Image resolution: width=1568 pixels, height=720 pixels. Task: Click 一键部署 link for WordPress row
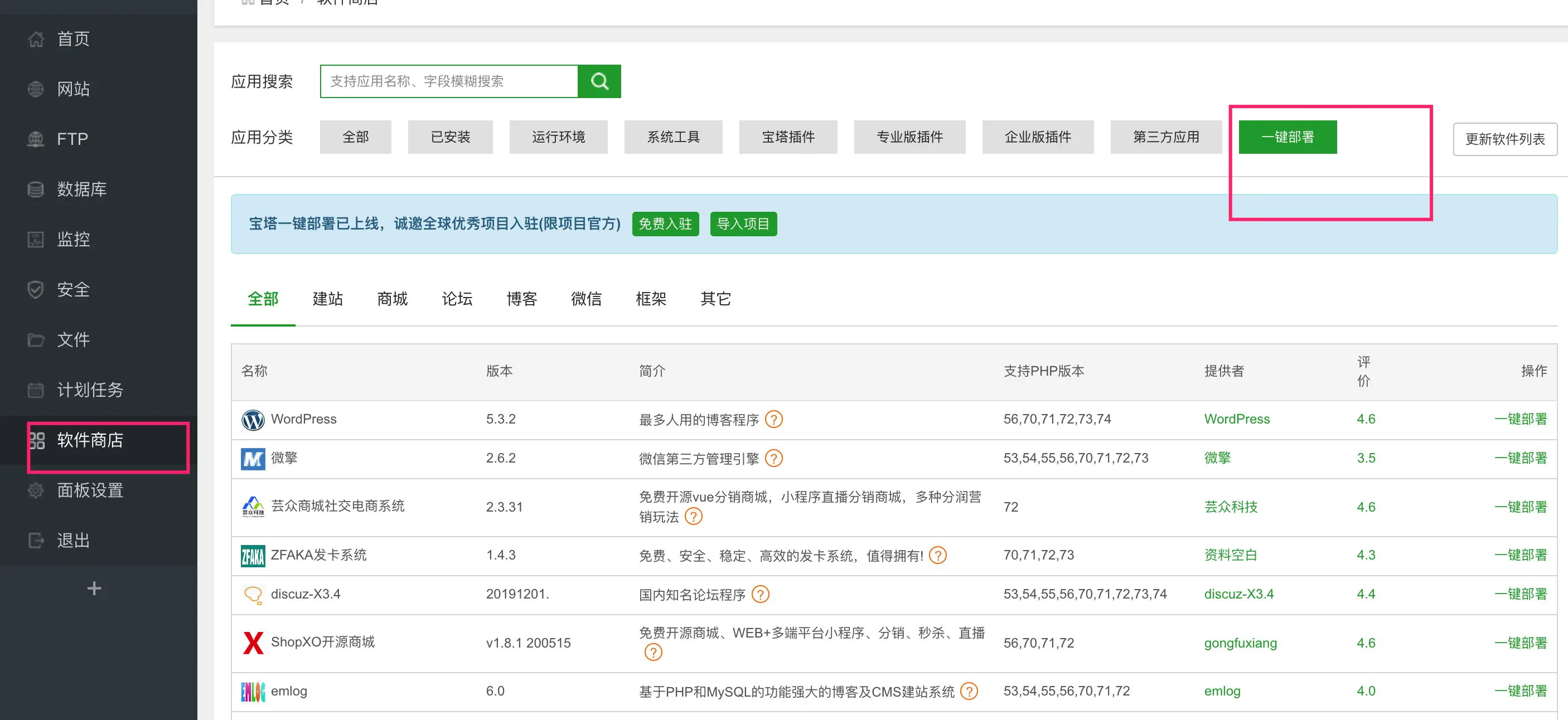pyautogui.click(x=1520, y=419)
